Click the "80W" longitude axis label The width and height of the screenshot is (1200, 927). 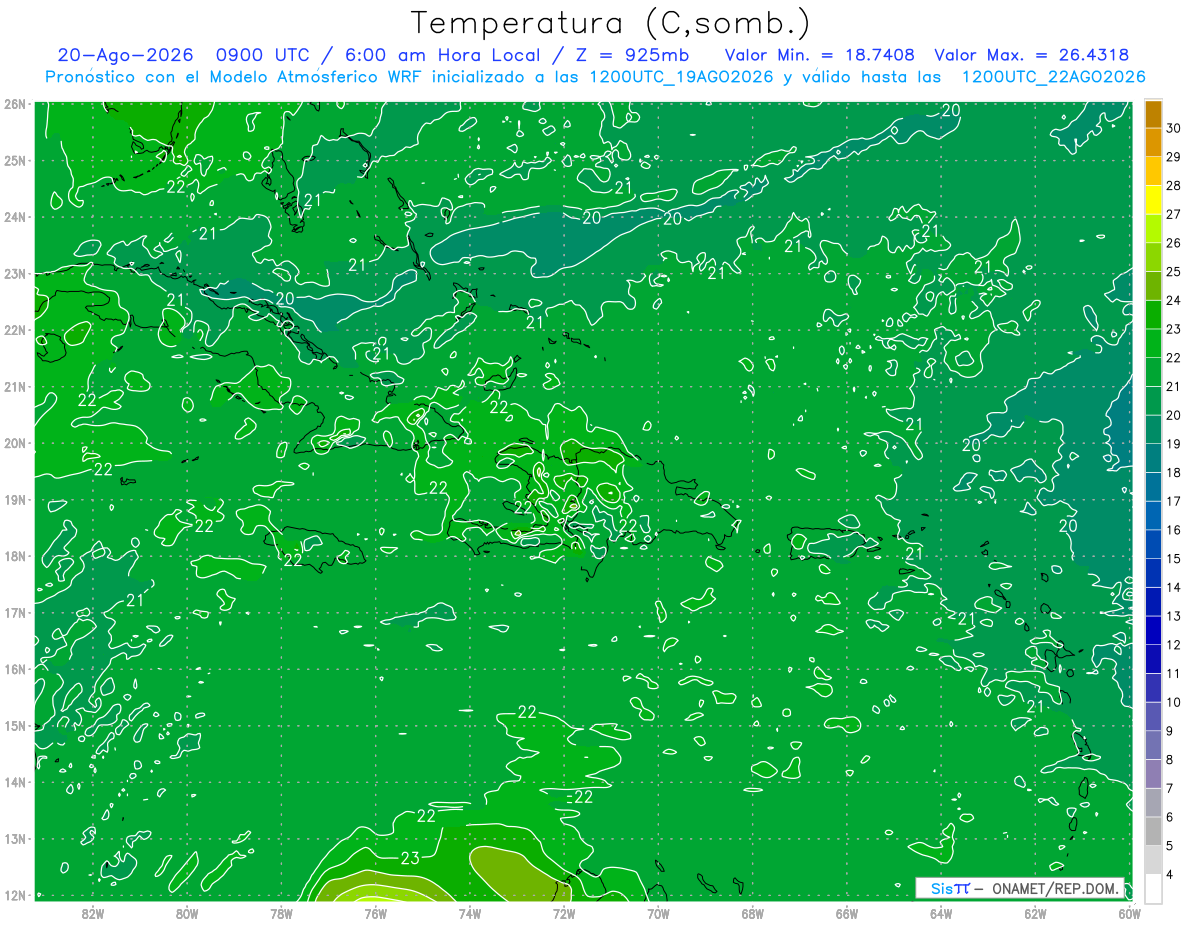187,912
